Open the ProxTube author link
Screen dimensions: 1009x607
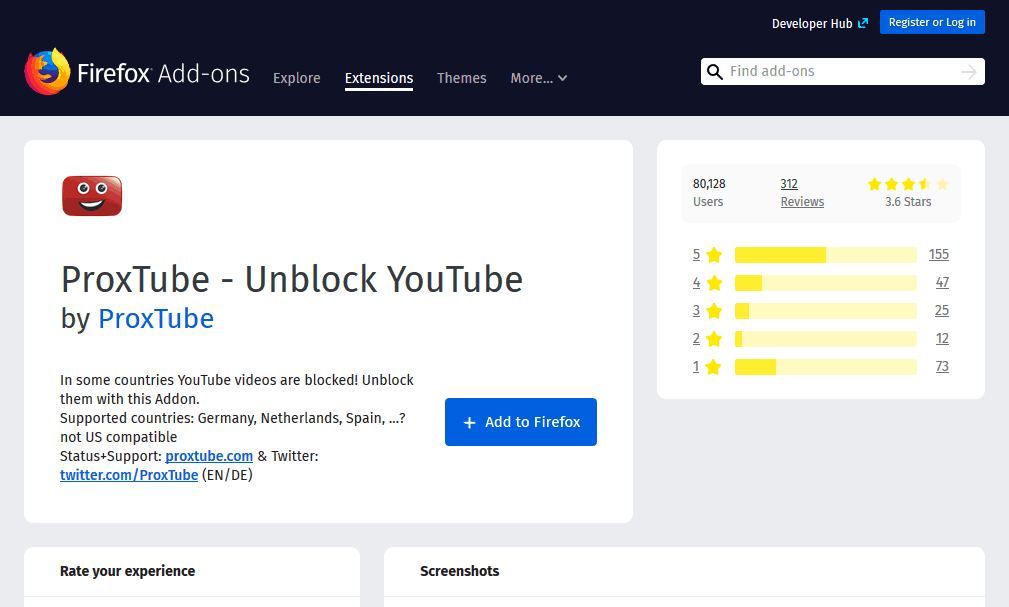[x=156, y=319]
